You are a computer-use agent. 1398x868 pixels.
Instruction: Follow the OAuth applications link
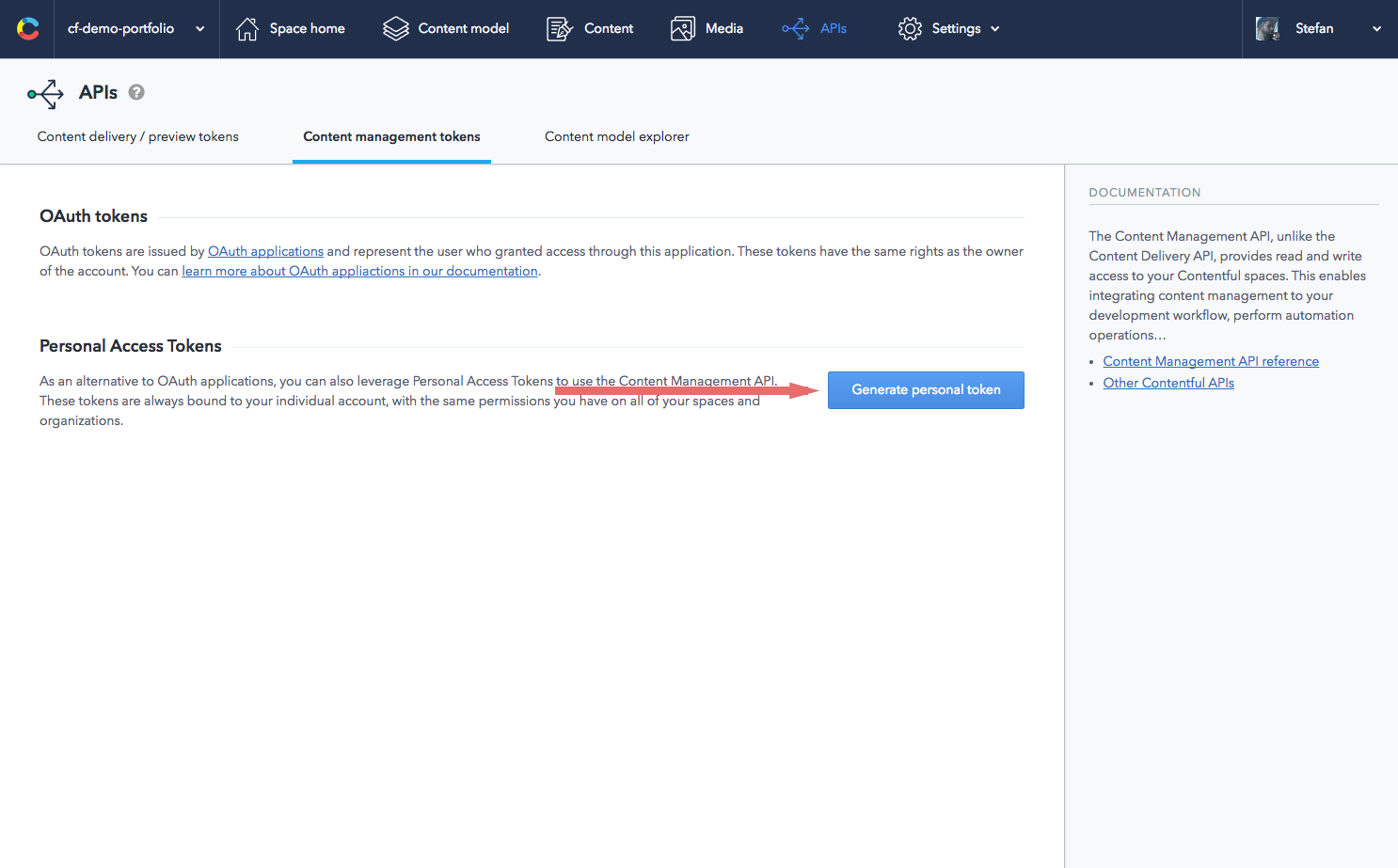265,252
